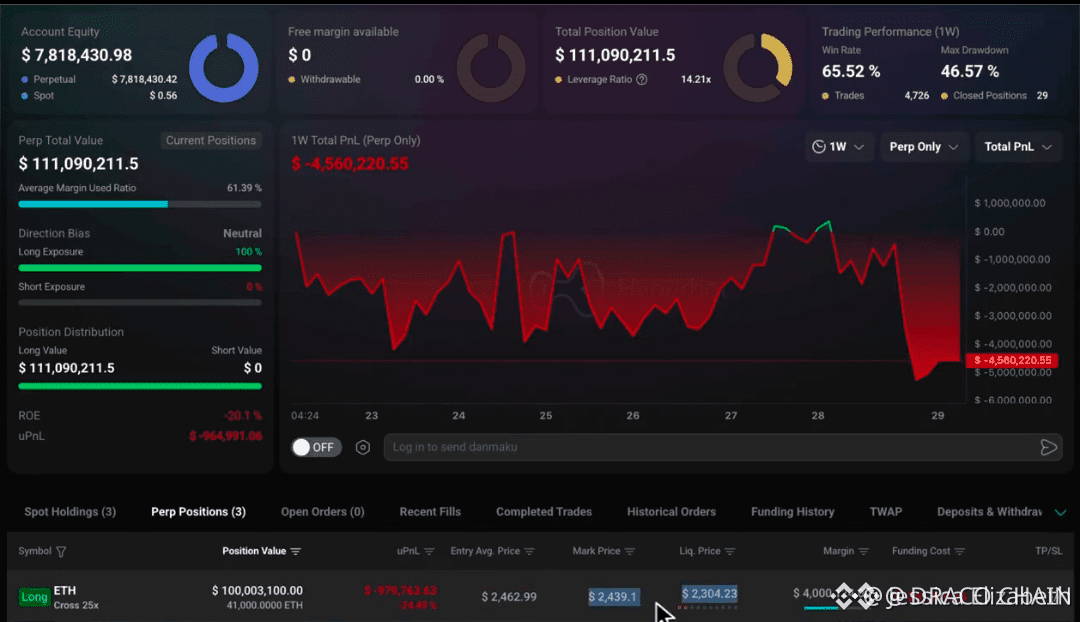Click the Withdrawable 0.00 % entry
1080x622 pixels.
coord(366,79)
